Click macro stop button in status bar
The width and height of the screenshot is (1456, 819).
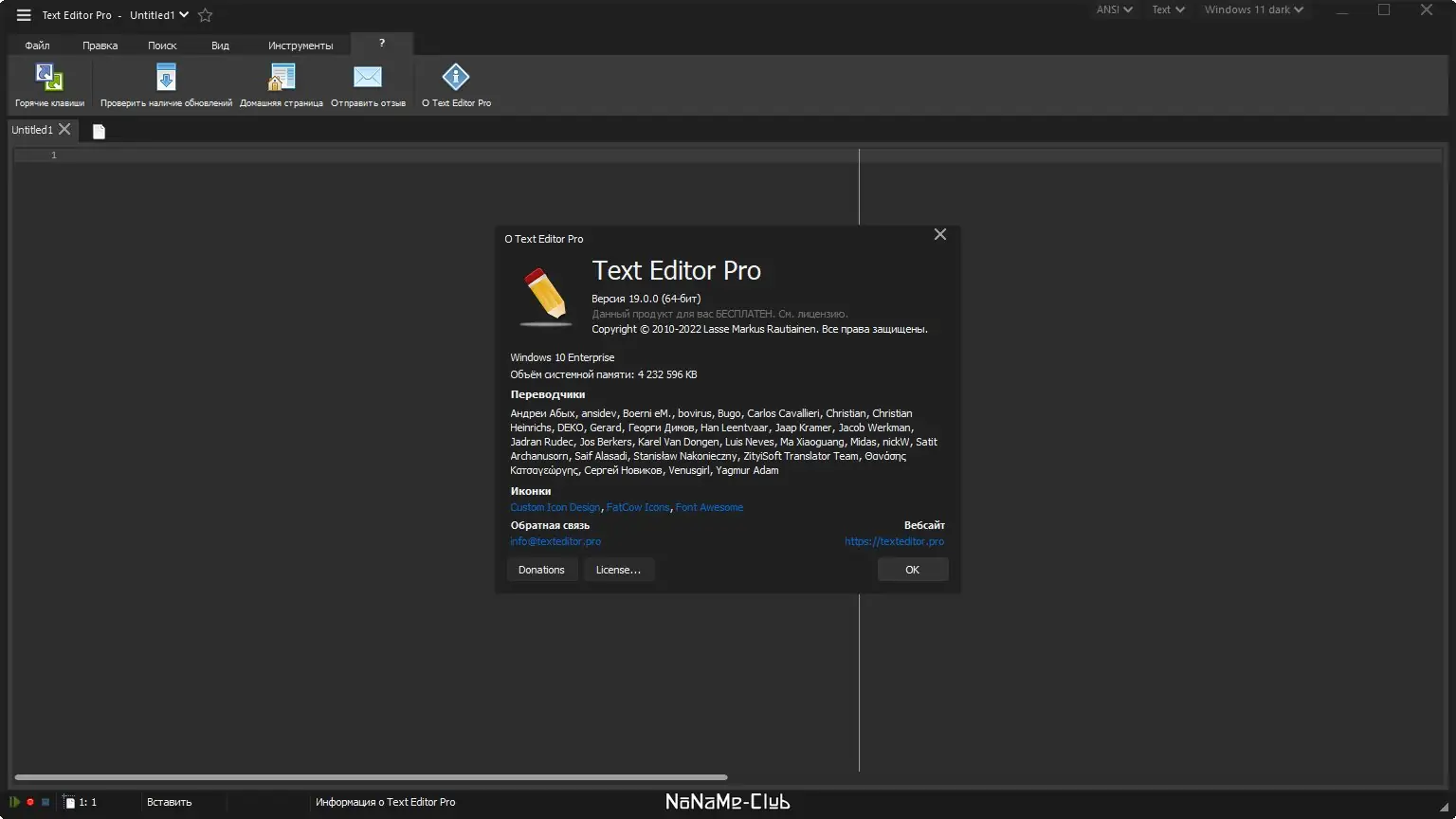tap(45, 802)
